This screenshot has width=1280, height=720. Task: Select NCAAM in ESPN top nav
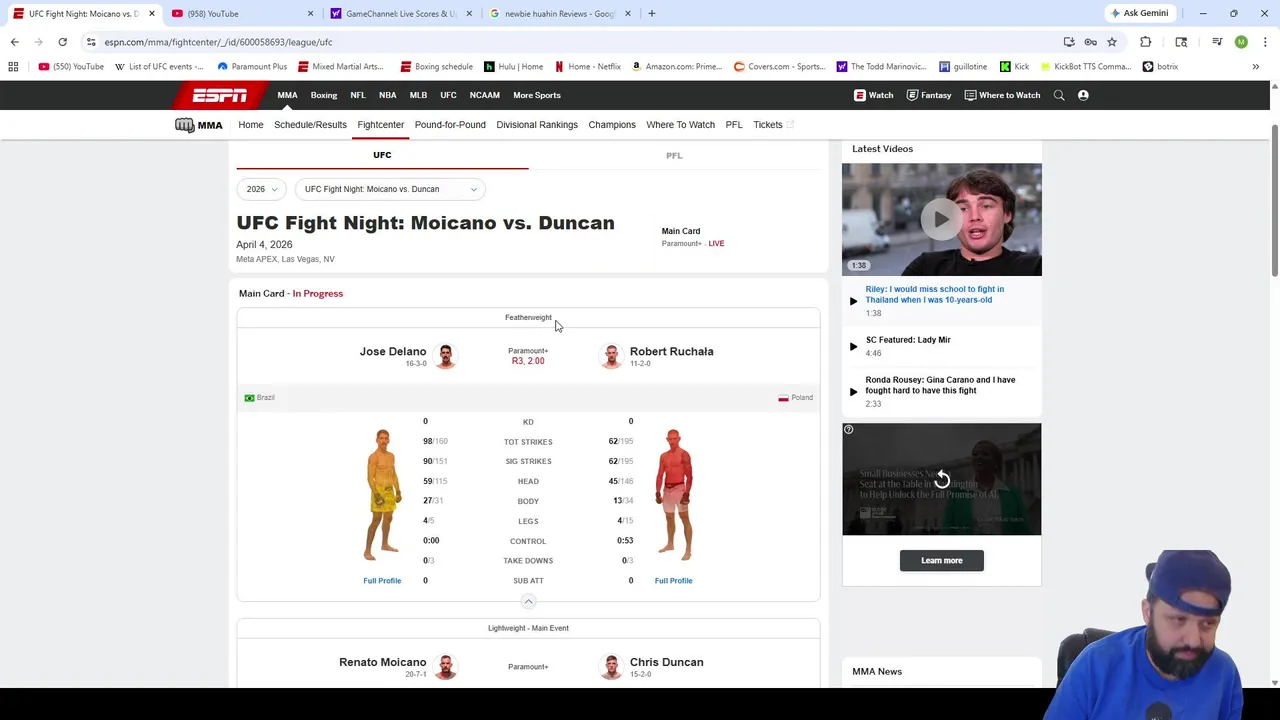(485, 95)
